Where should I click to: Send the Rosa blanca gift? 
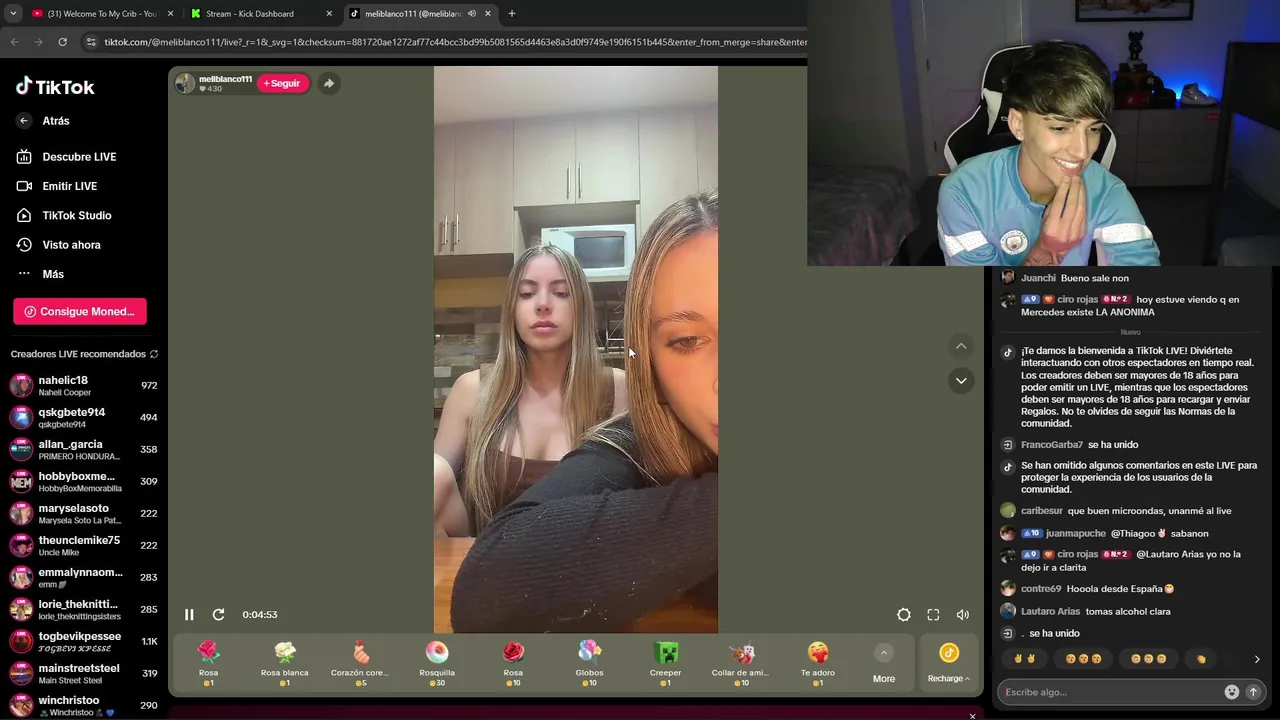coord(285,663)
